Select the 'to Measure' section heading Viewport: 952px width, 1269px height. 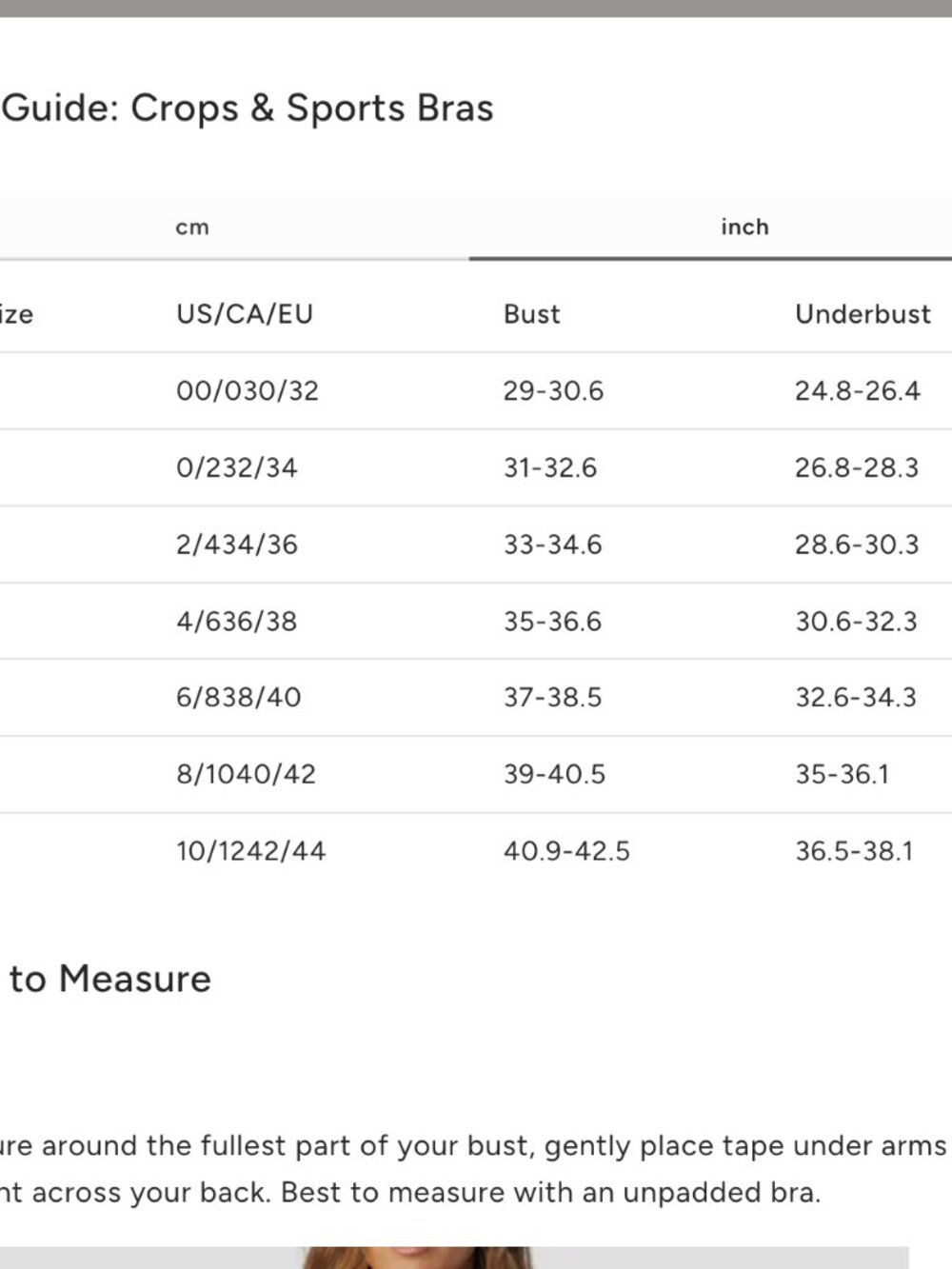[x=108, y=979]
